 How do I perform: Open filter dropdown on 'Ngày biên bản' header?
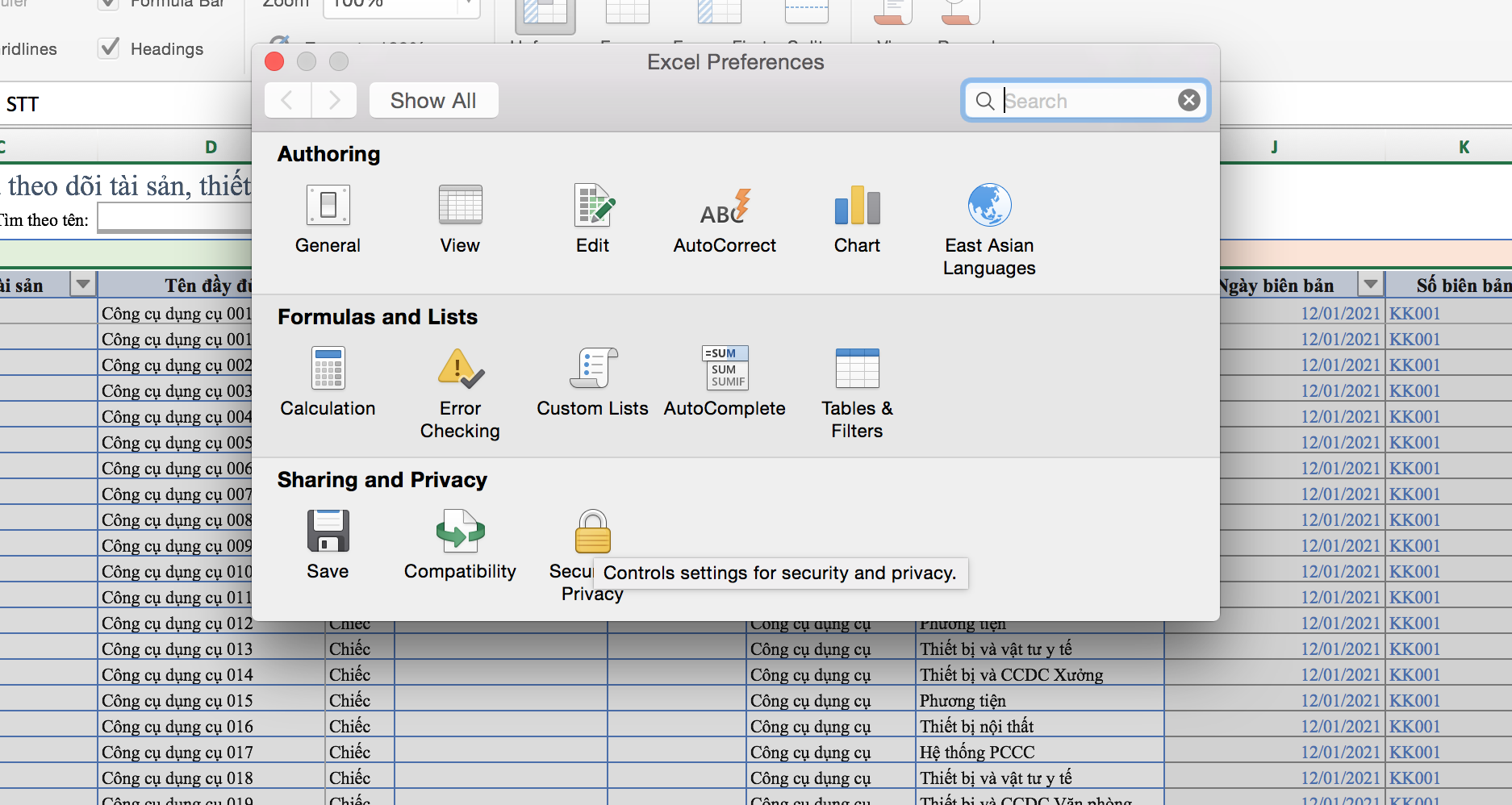coord(1370,285)
